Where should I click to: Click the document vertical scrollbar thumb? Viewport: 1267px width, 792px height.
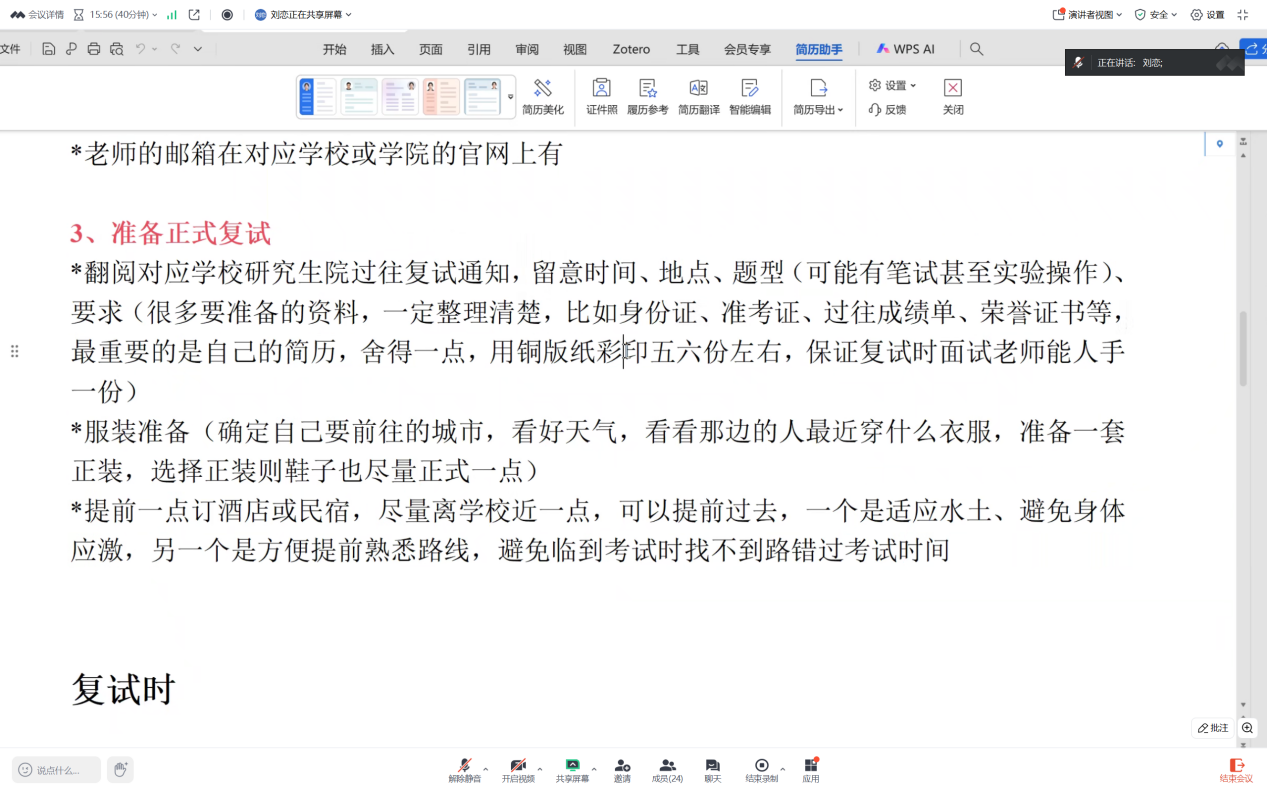[x=1243, y=348]
